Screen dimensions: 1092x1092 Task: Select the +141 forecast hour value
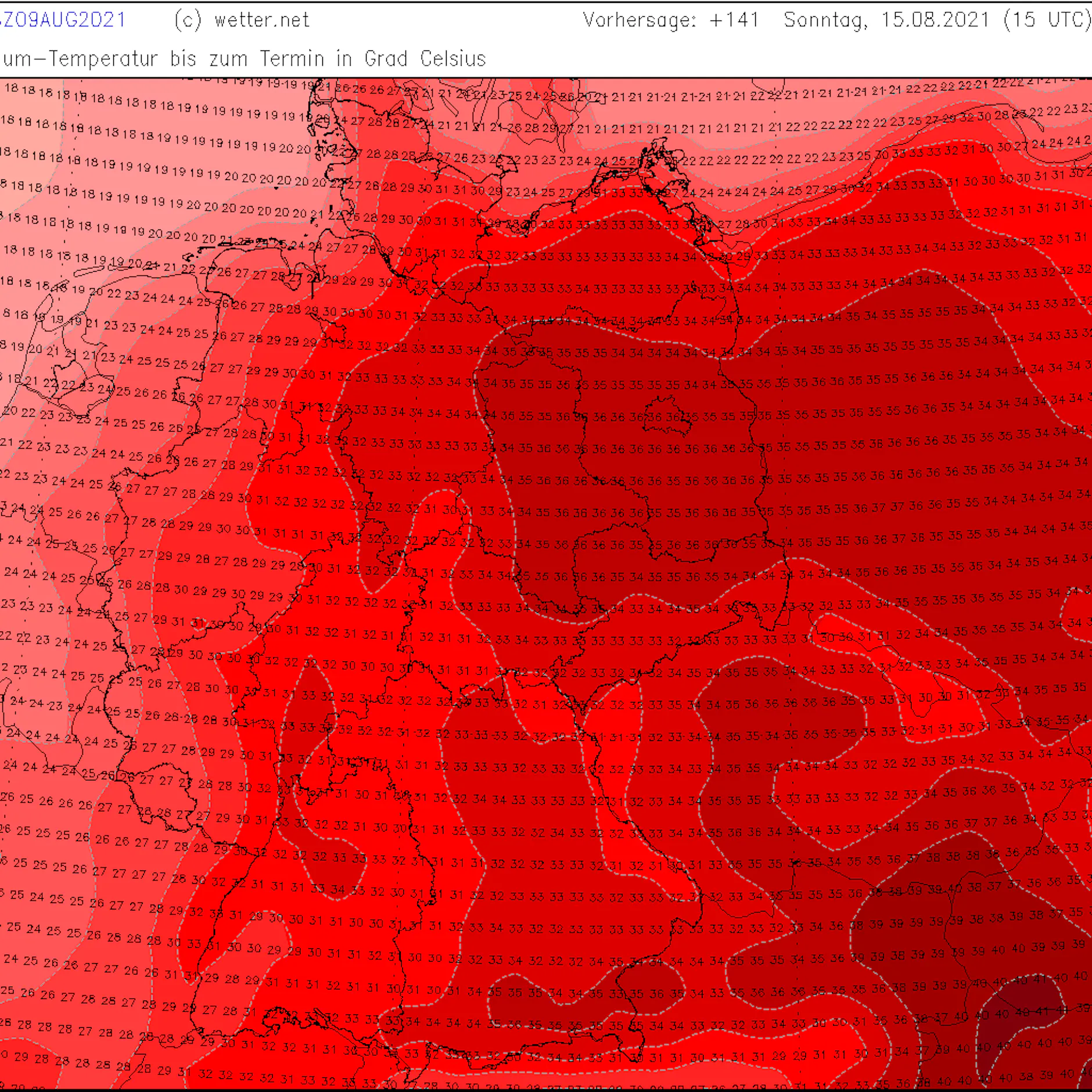[x=734, y=20]
